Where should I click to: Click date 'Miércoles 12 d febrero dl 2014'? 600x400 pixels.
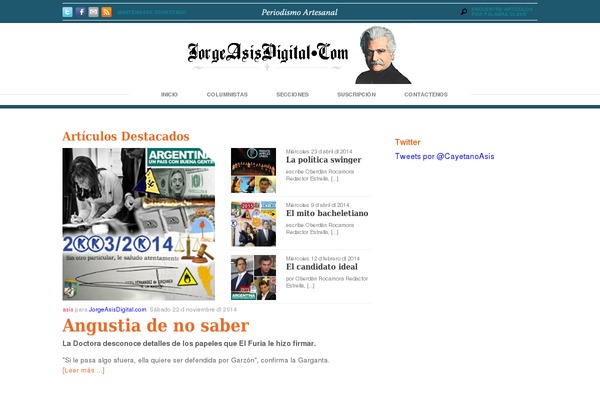tap(323, 259)
